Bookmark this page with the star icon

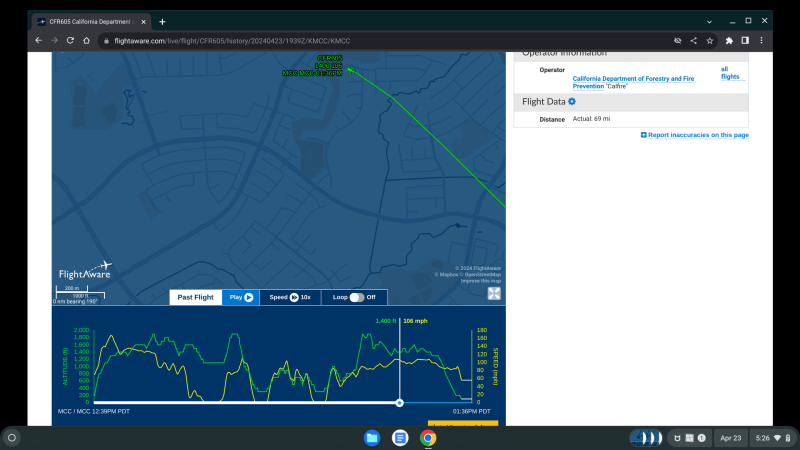click(710, 40)
